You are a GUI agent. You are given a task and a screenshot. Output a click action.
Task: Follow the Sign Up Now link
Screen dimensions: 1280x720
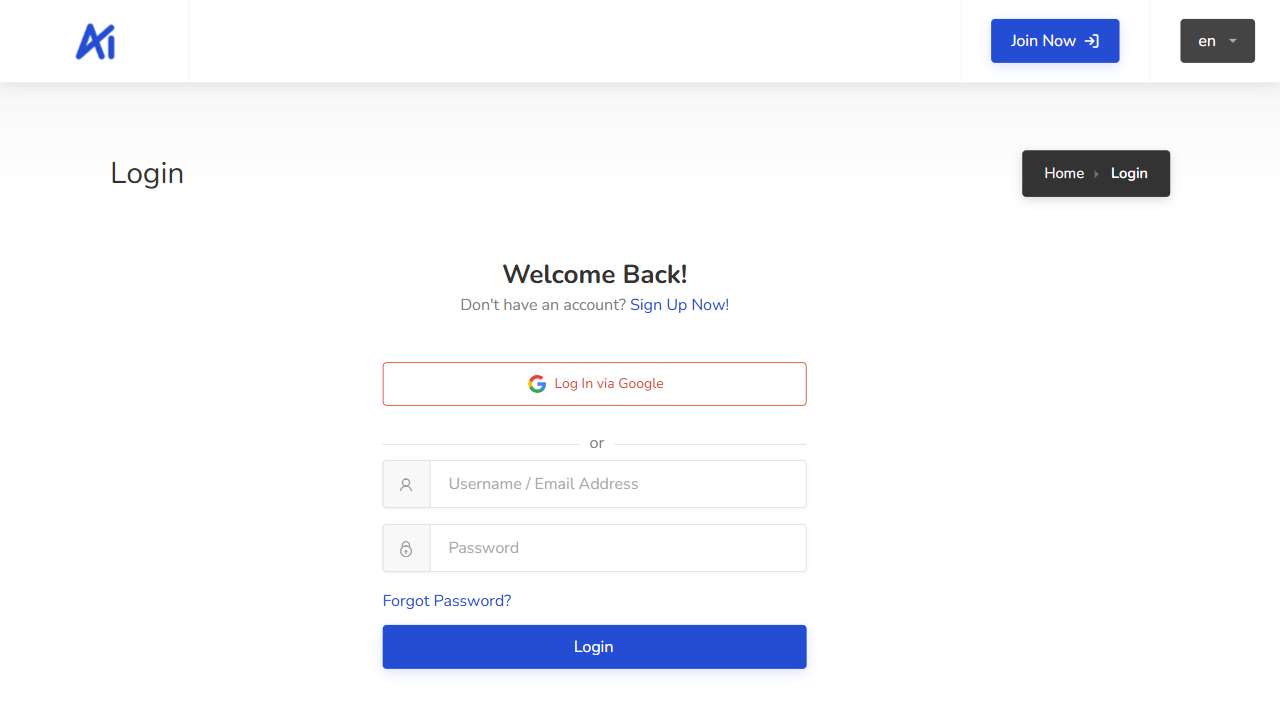point(679,305)
